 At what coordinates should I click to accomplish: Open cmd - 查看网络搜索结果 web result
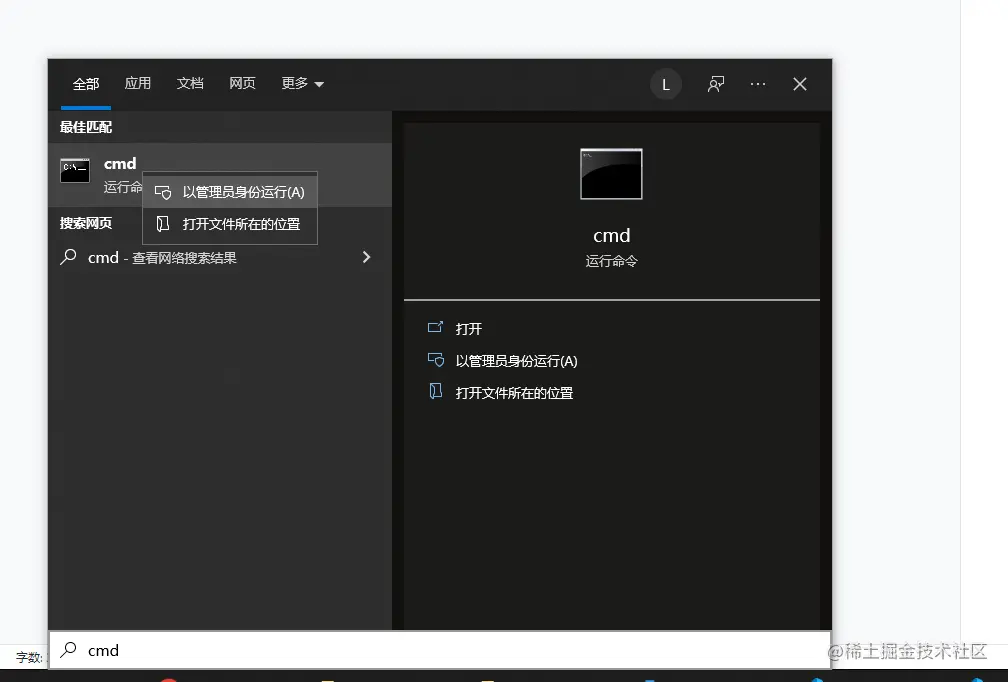[x=220, y=258]
